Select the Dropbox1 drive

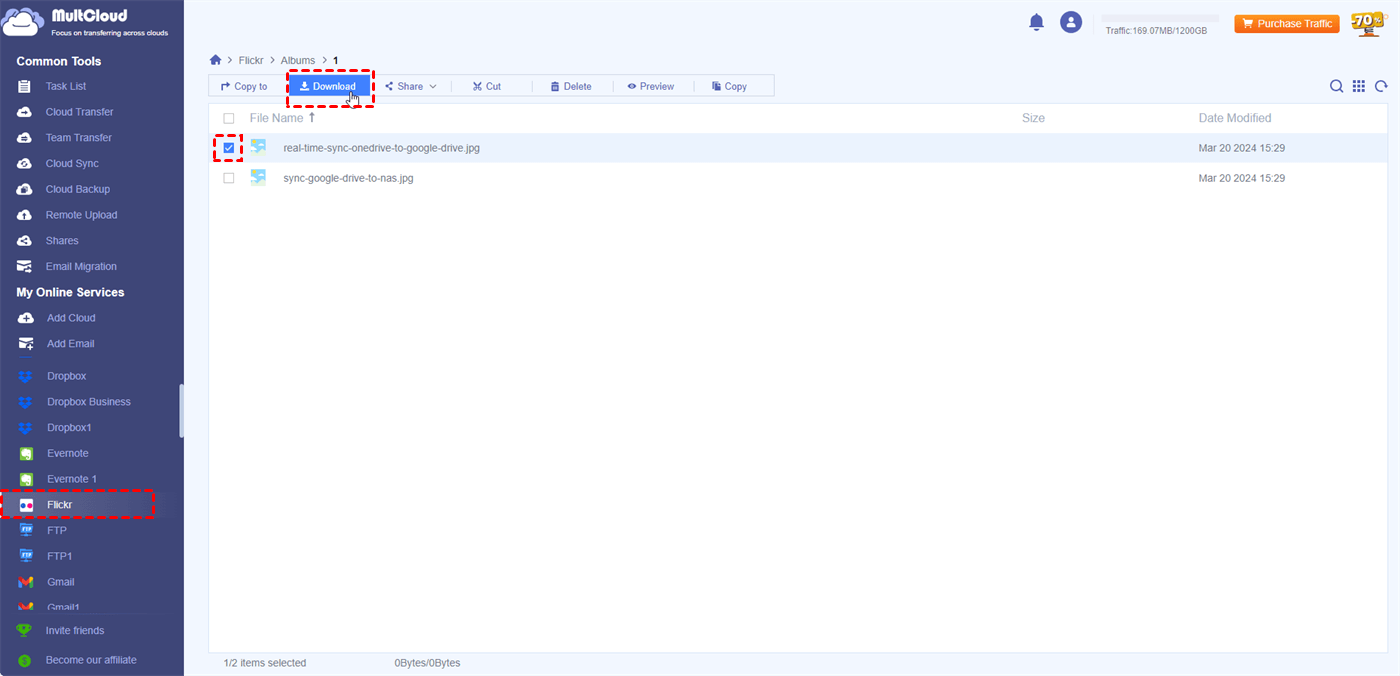click(x=69, y=428)
